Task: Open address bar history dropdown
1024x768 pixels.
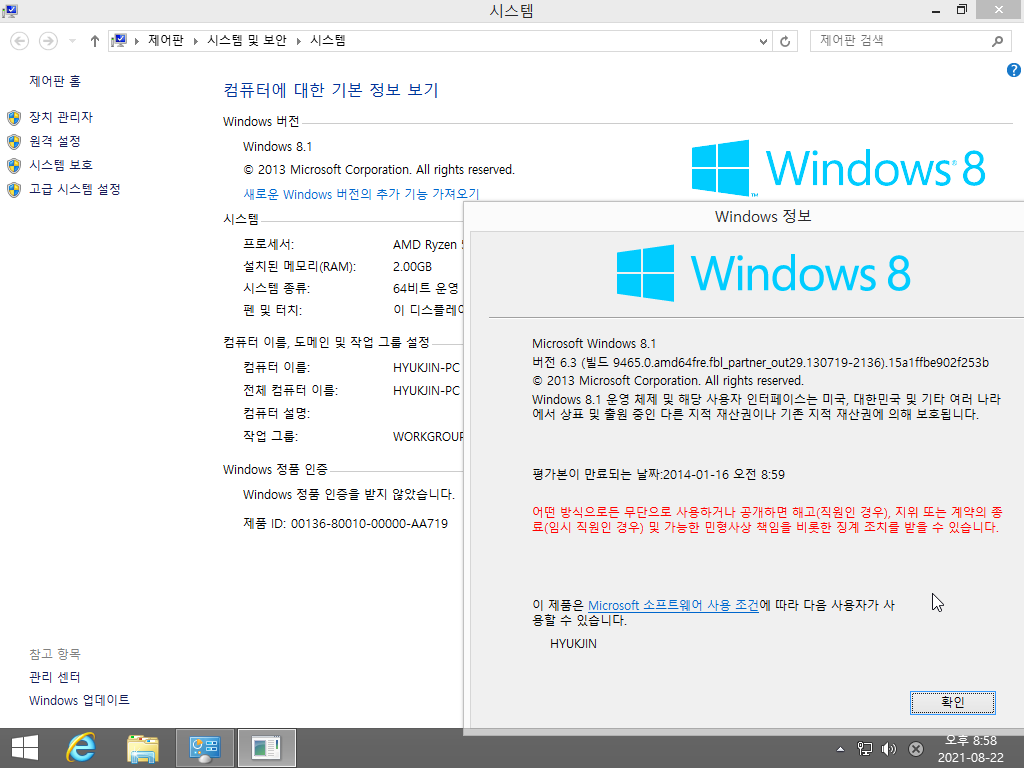Action: coord(763,41)
